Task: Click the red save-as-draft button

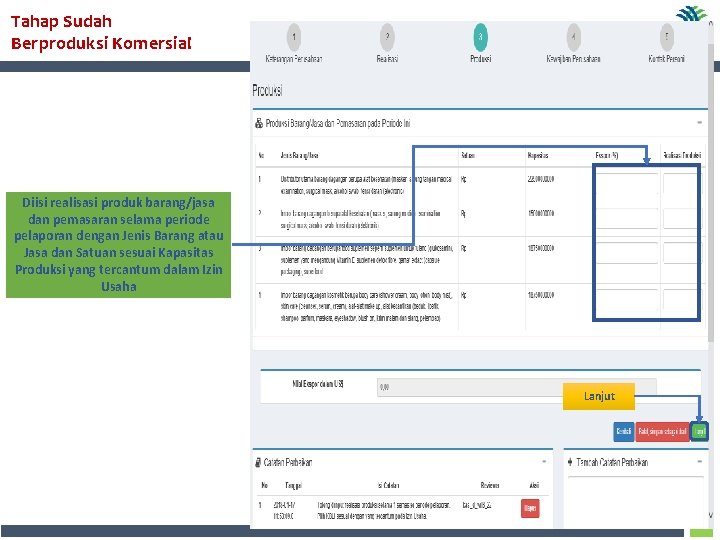Action: 662,432
